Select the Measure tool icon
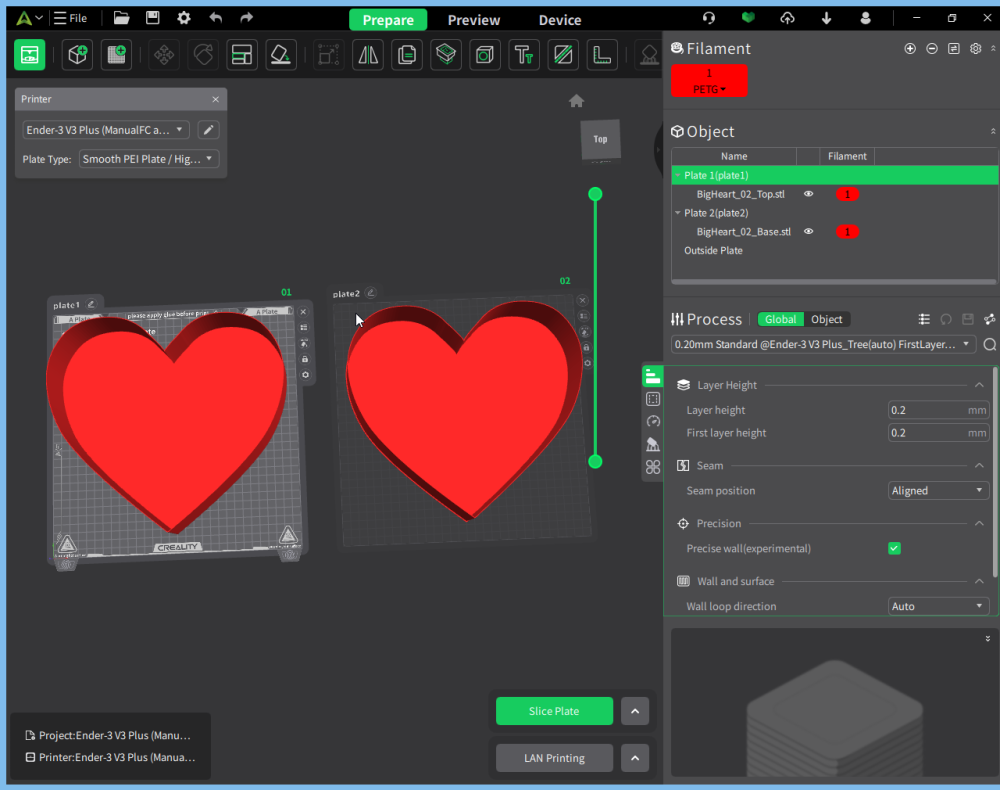The width and height of the screenshot is (1000, 790). [x=601, y=55]
